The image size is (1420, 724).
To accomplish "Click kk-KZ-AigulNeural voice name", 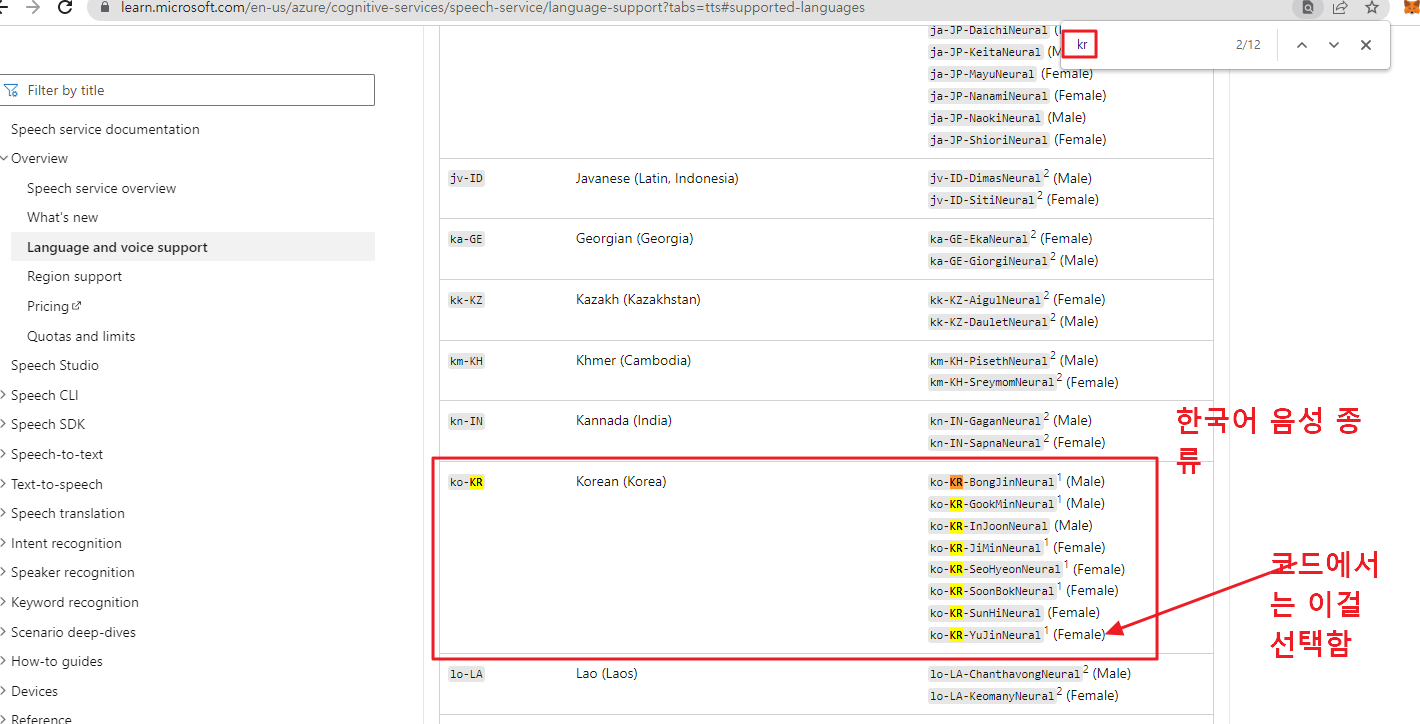I will point(986,300).
